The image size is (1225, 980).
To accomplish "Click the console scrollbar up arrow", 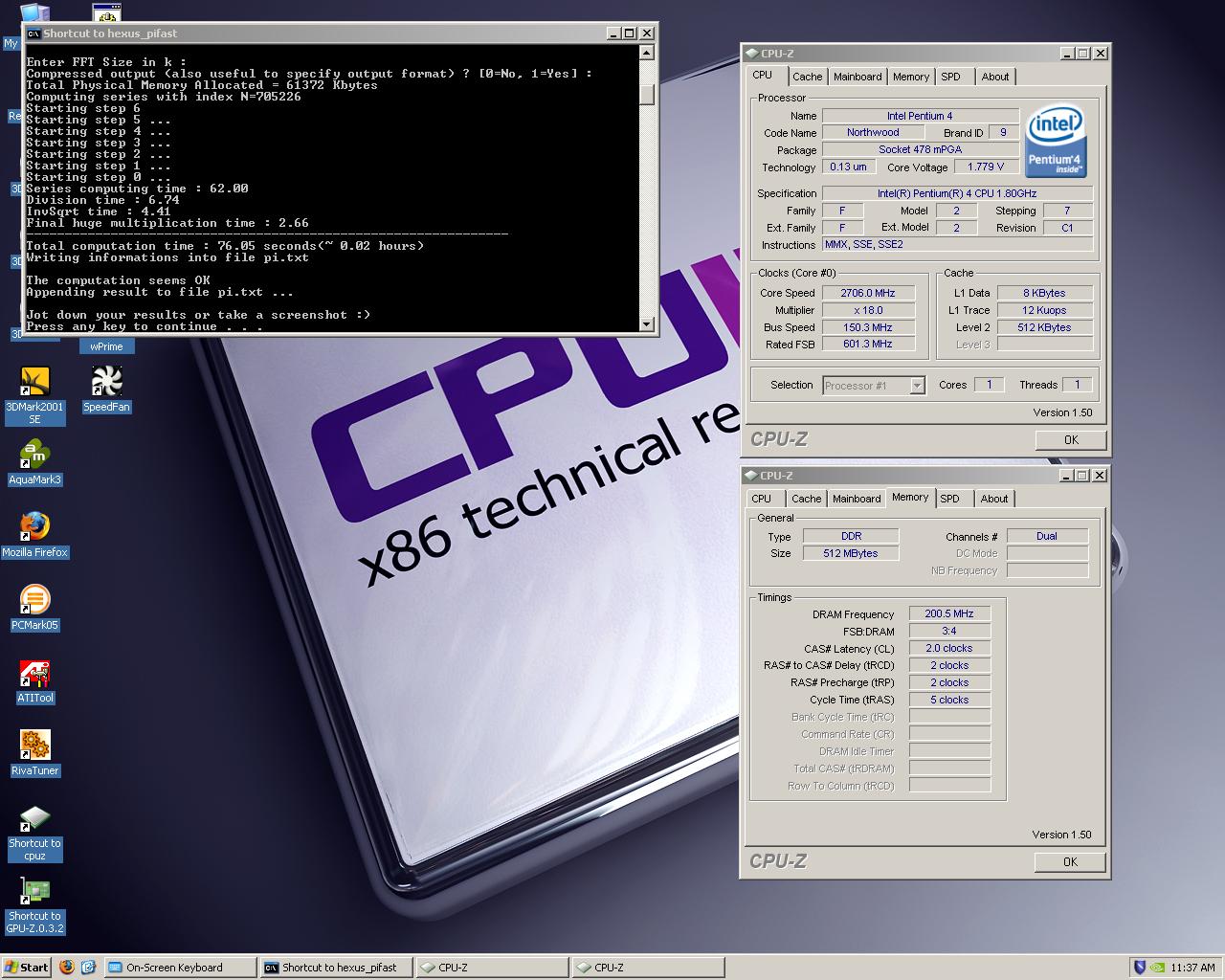I will [647, 54].
